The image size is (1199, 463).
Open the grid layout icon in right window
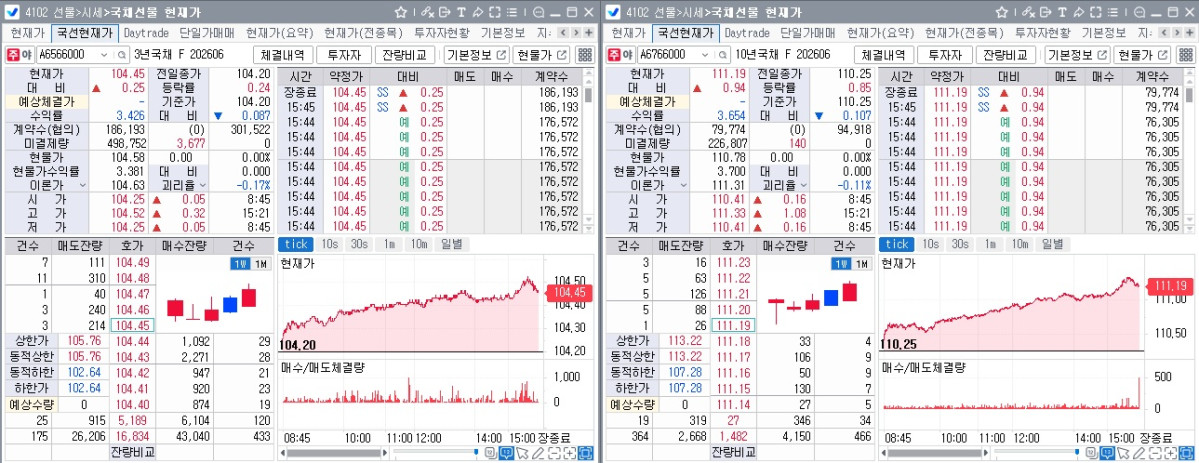pyautogui.click(x=1185, y=55)
